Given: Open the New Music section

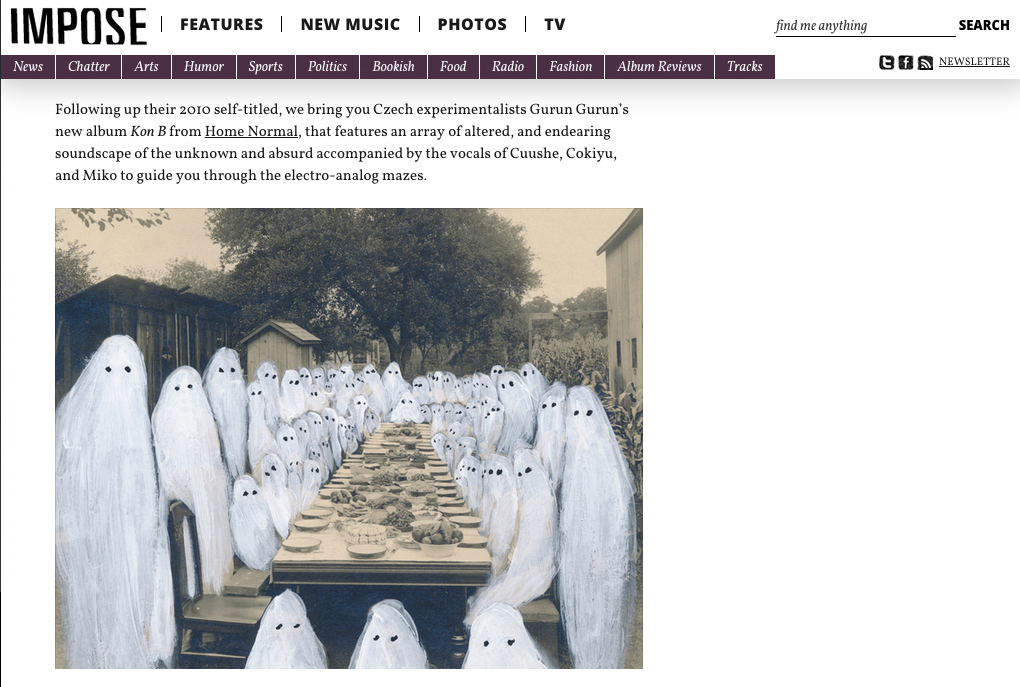Looking at the screenshot, I should (x=350, y=25).
